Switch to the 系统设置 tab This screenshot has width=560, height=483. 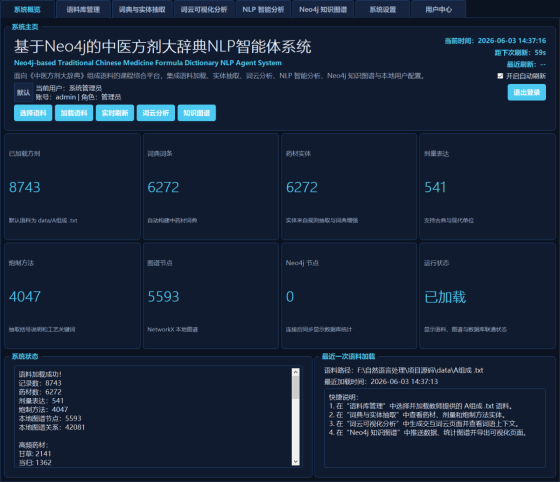[383, 9]
